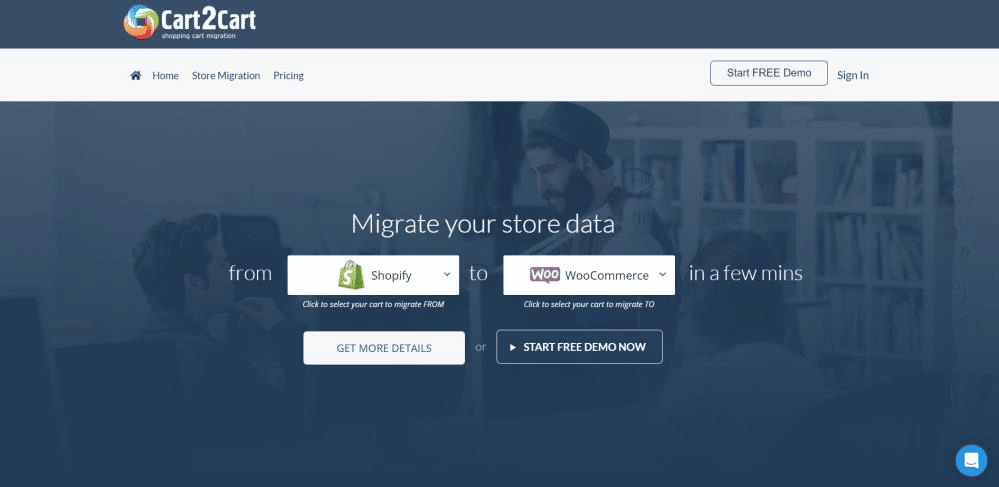999x487 pixels.
Task: Open the Store Migration menu
Action: coord(226,75)
